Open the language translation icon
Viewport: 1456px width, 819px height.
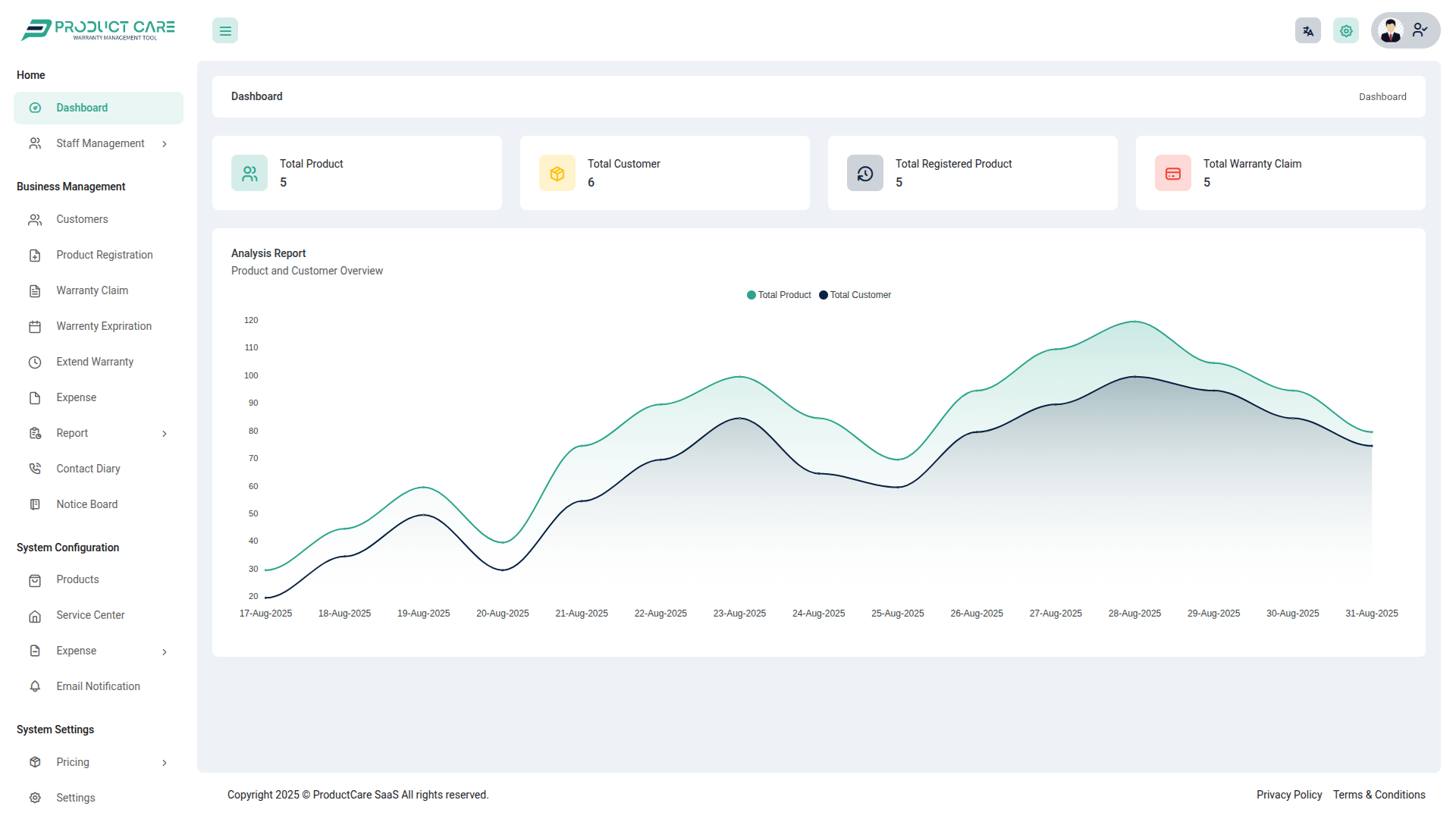[x=1307, y=31]
